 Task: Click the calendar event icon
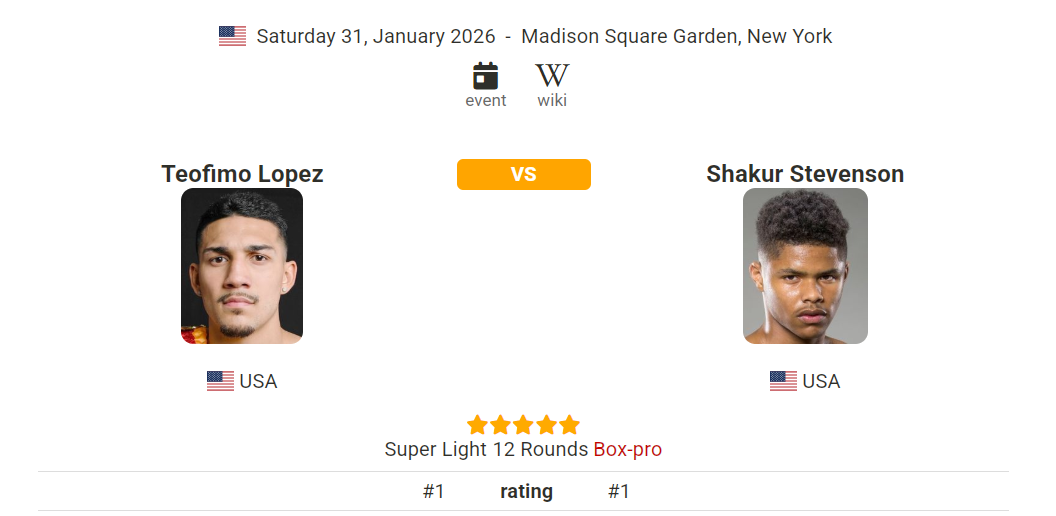point(485,75)
